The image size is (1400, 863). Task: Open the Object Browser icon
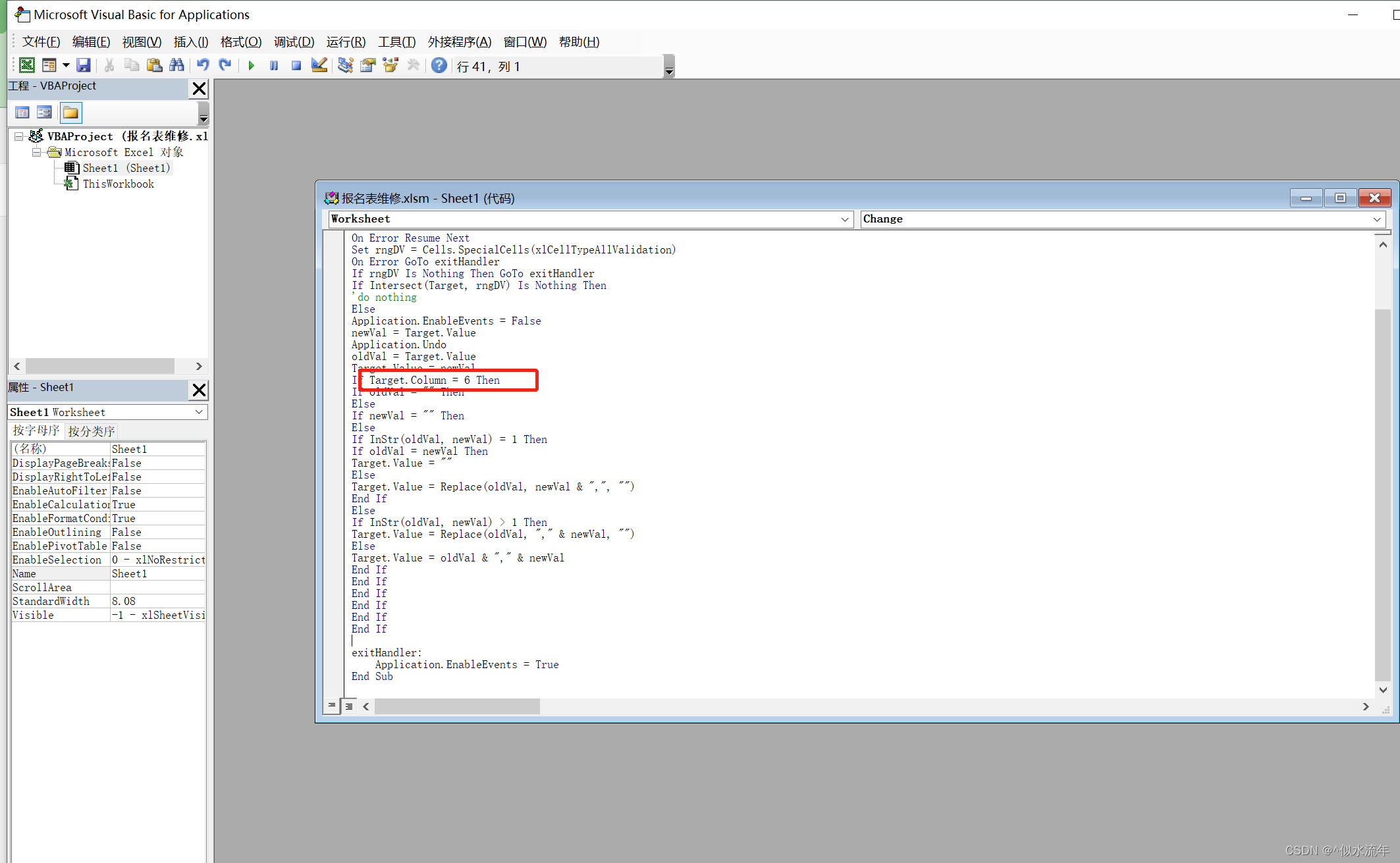390,65
